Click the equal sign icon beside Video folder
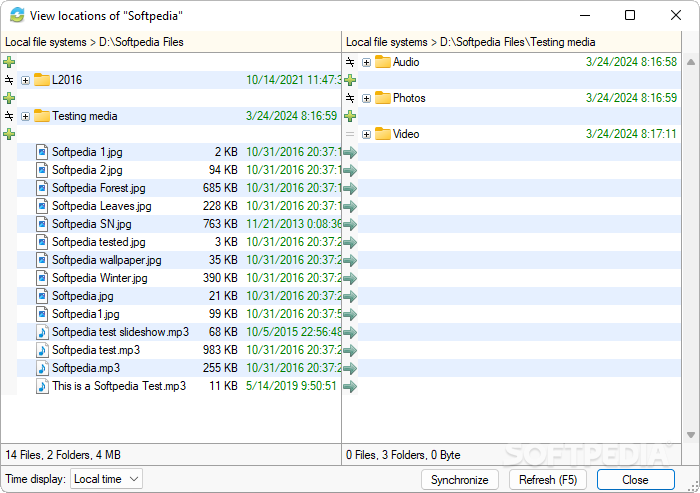 point(350,134)
